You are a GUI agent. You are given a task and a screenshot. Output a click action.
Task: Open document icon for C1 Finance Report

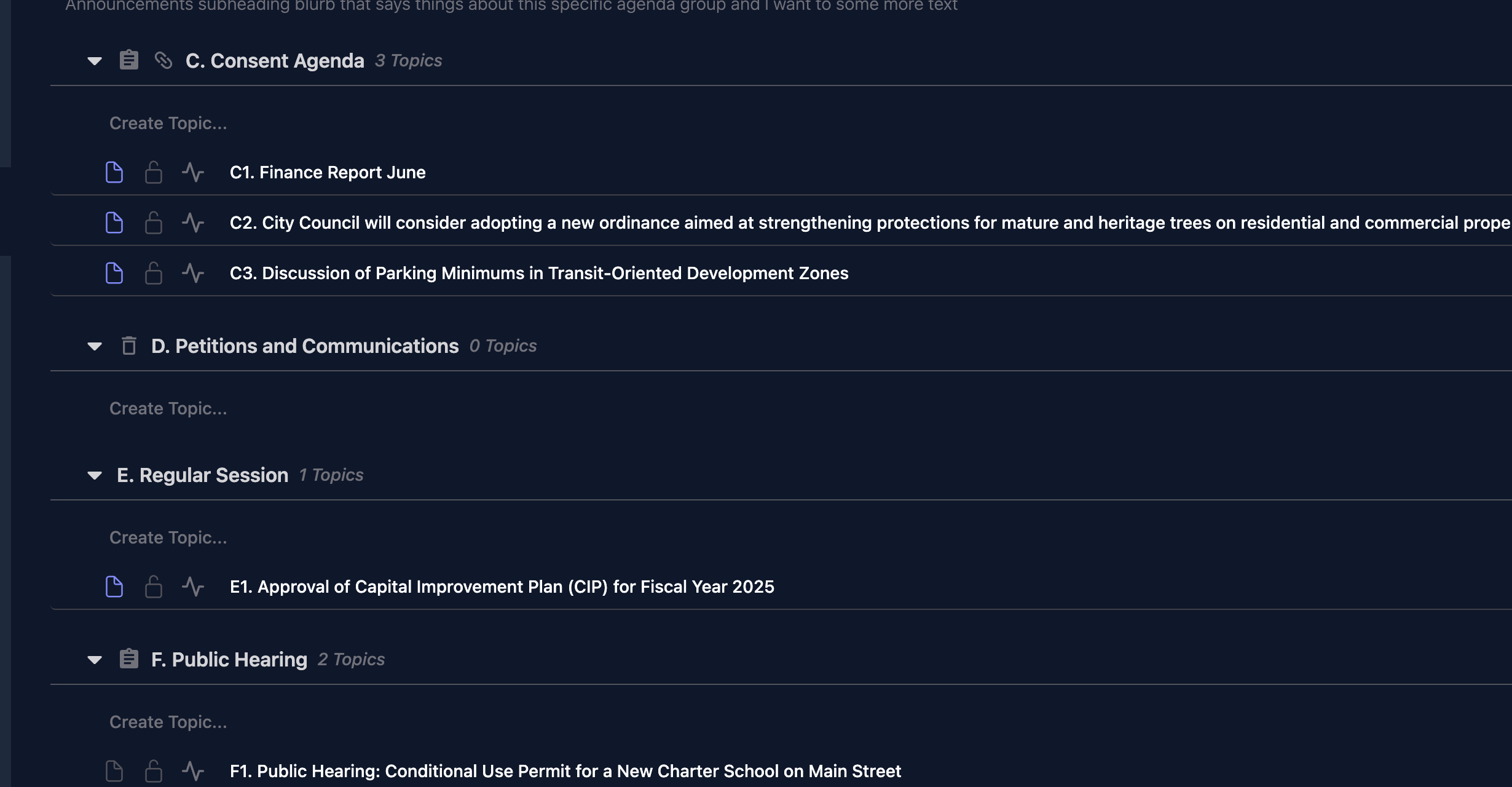click(x=114, y=172)
